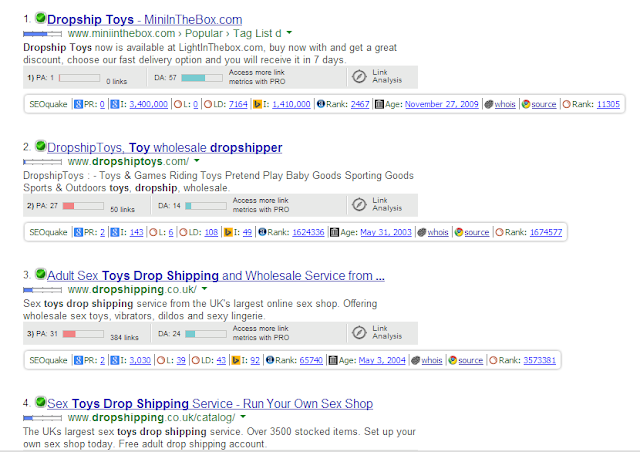
Task: Click Alexa rank globe icon in result 2 bar
Action: [x=262, y=232]
